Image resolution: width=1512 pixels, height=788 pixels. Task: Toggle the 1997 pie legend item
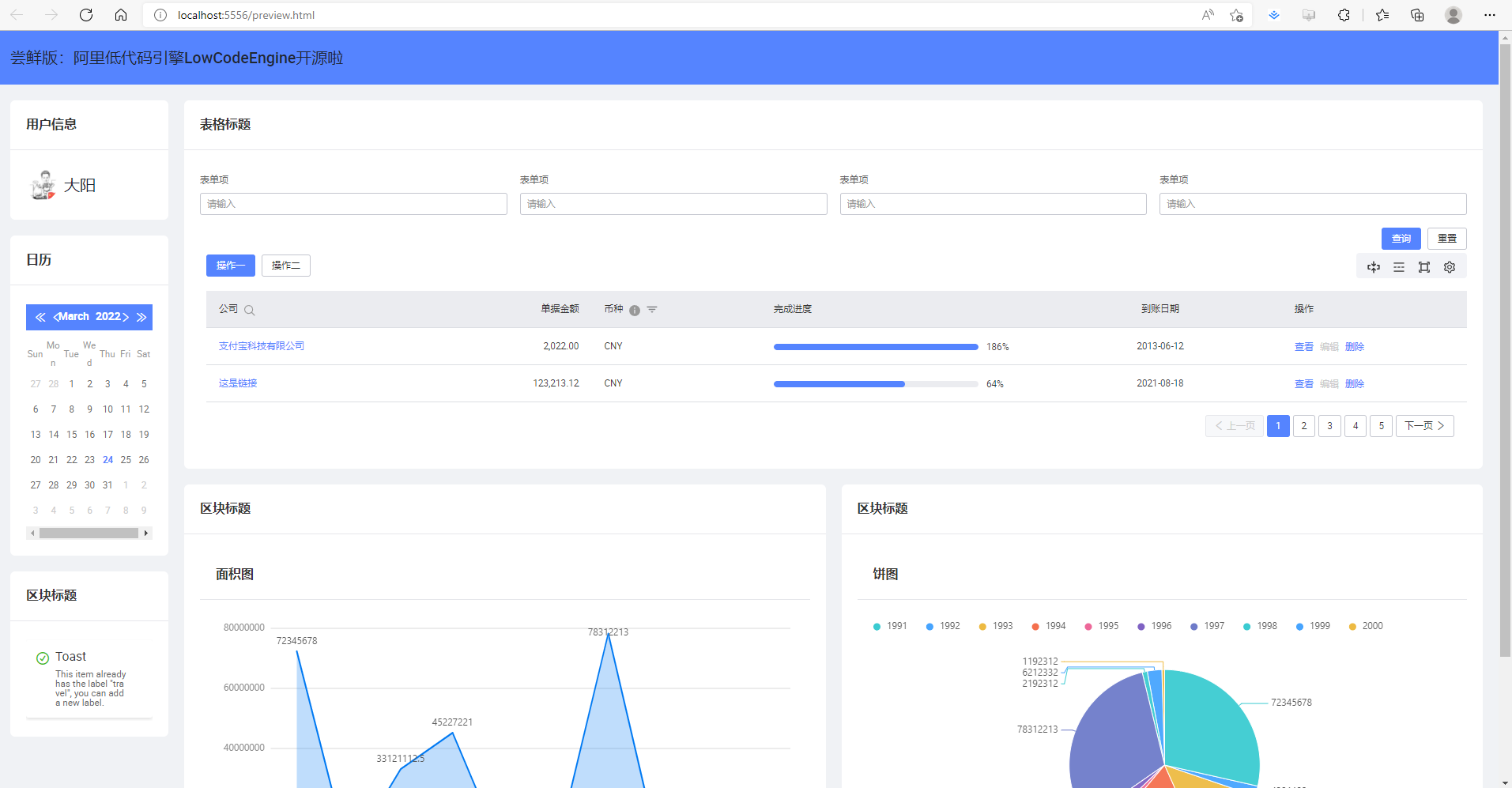(x=1208, y=626)
